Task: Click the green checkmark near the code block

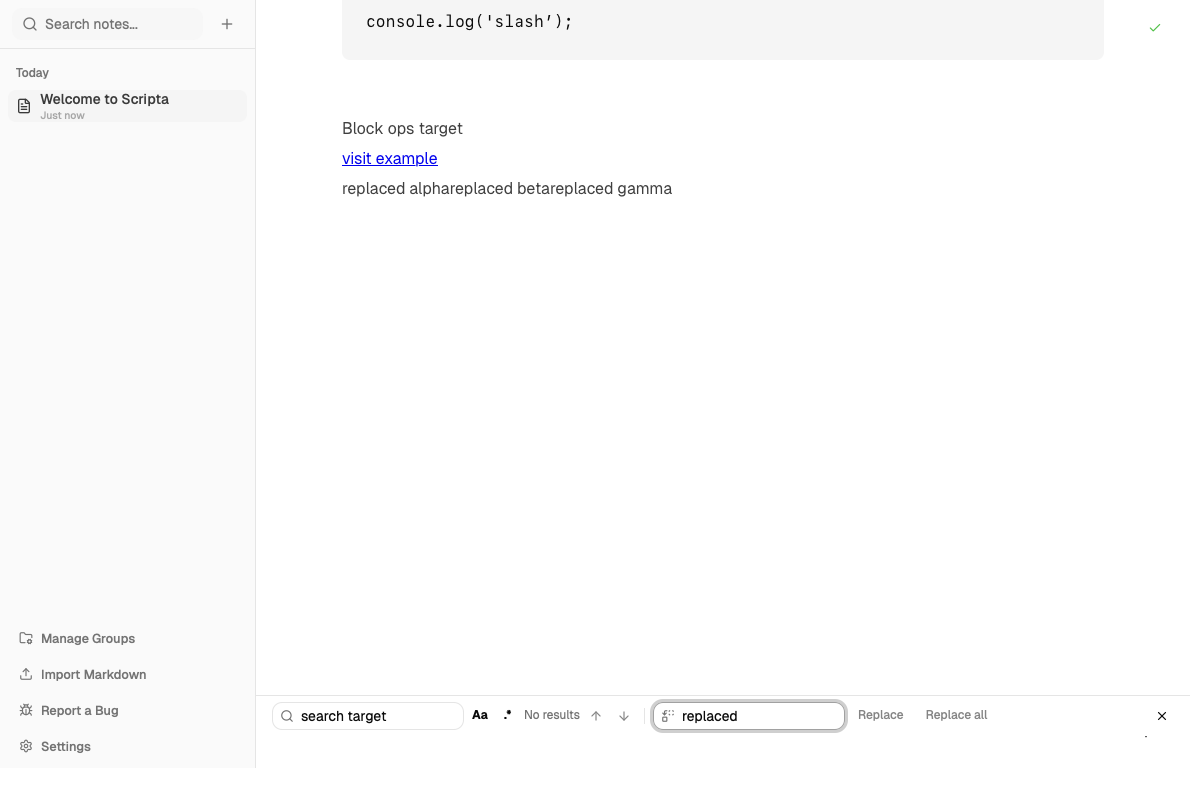Action: 1155,28
